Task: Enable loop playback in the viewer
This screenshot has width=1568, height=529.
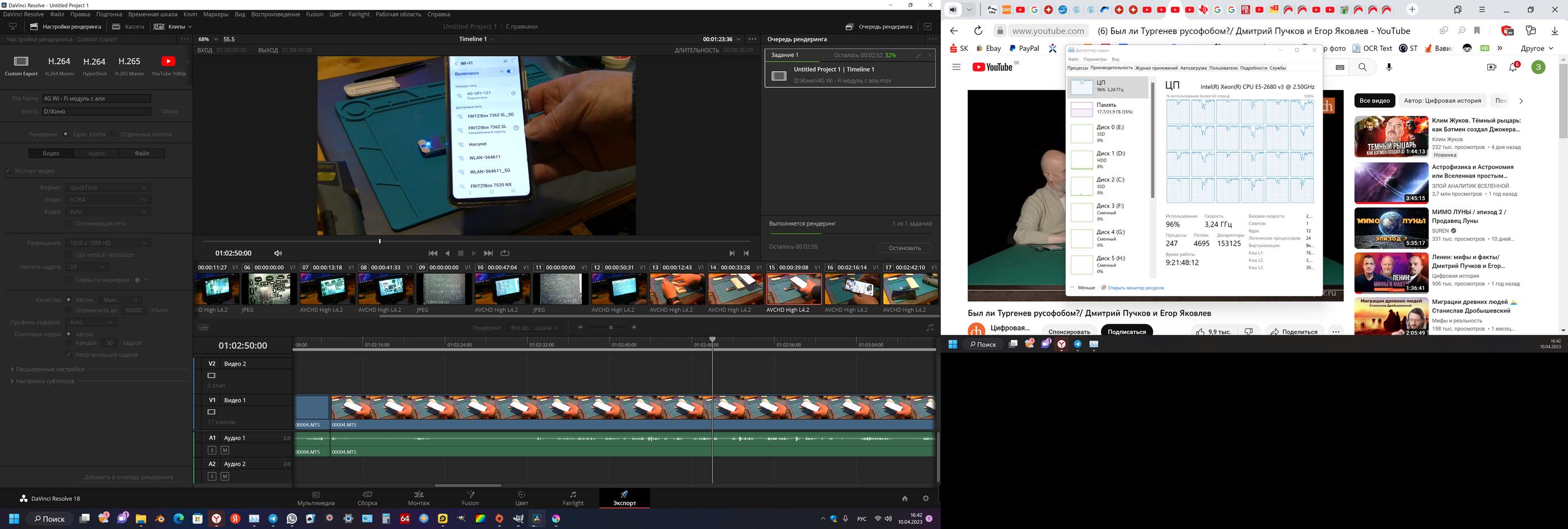Action: (505, 253)
